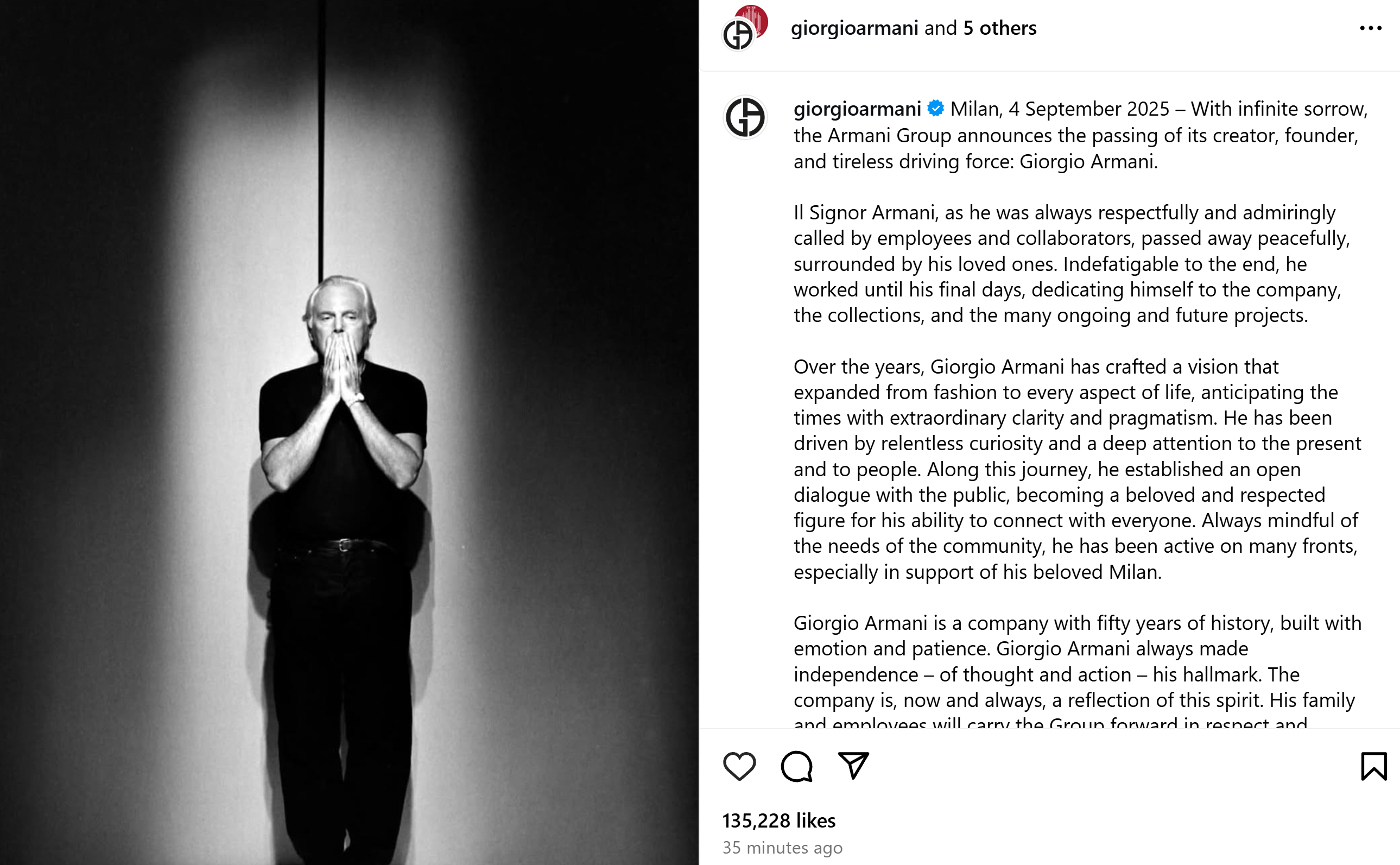This screenshot has height=865, width=1400.
Task: Visit giorgioarmani profile from the post header
Action: (854, 28)
